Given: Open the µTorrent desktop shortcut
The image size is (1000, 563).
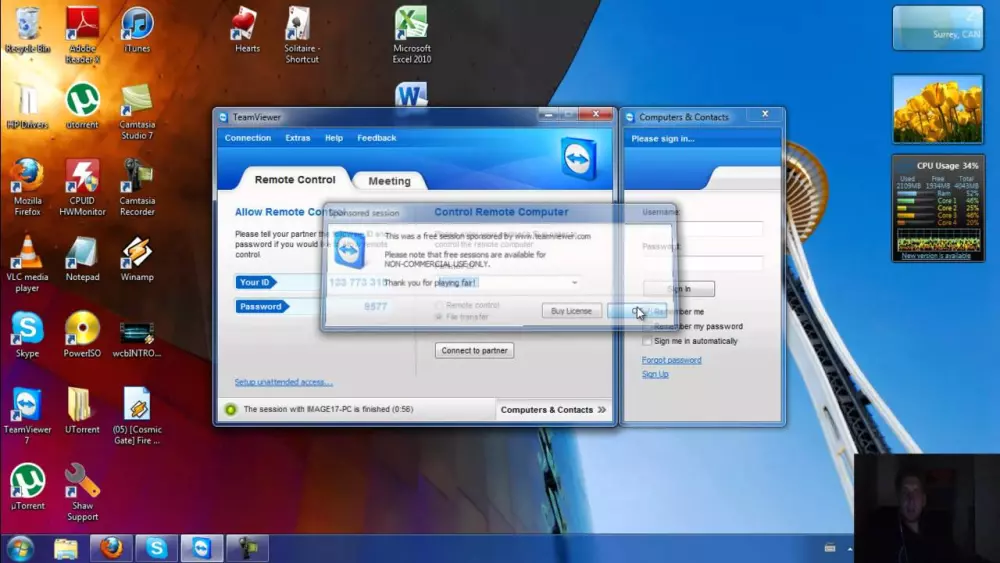Looking at the screenshot, I should 27,486.
